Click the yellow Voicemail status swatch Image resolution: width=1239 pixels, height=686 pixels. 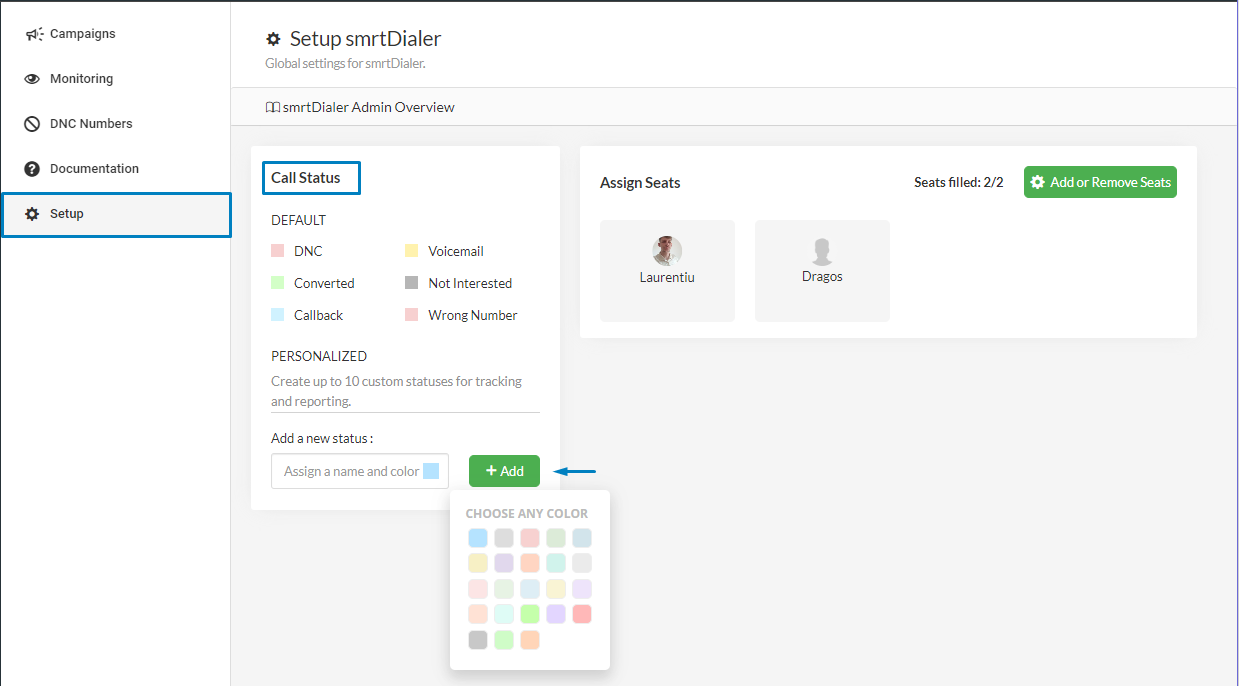pos(411,251)
